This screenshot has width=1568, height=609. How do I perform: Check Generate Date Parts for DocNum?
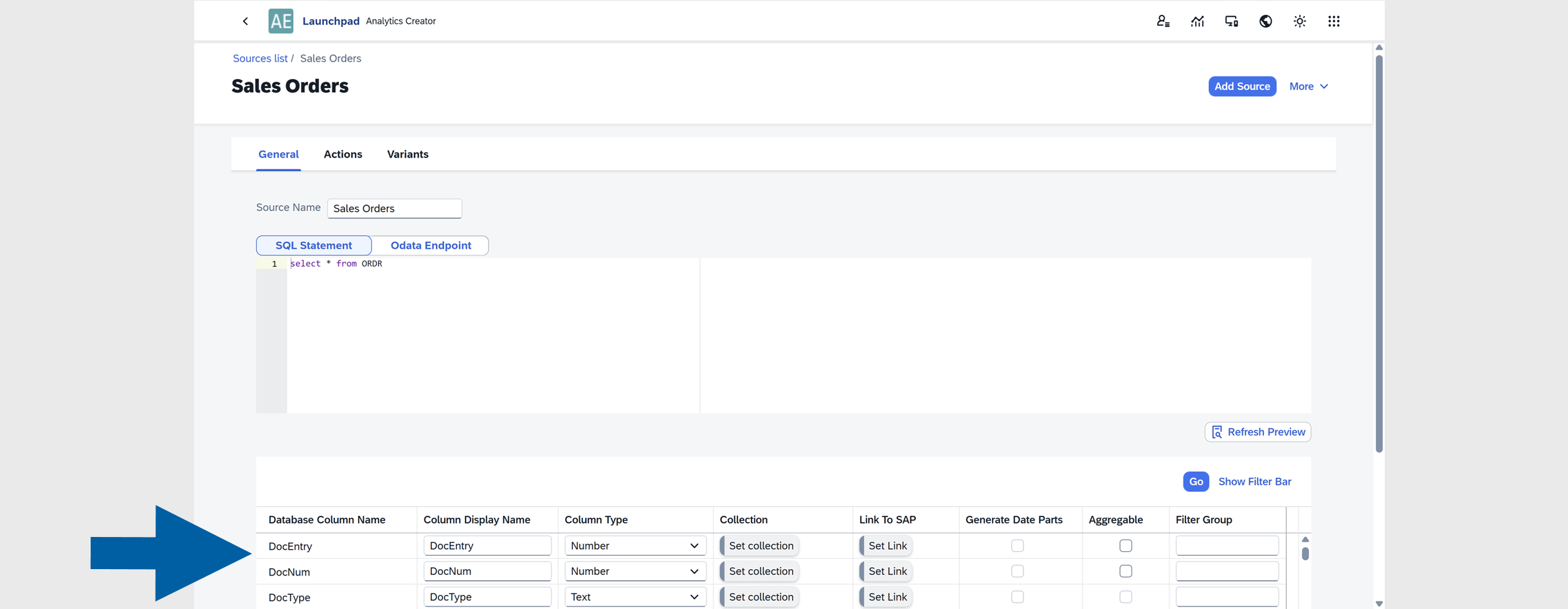pos(1016,571)
